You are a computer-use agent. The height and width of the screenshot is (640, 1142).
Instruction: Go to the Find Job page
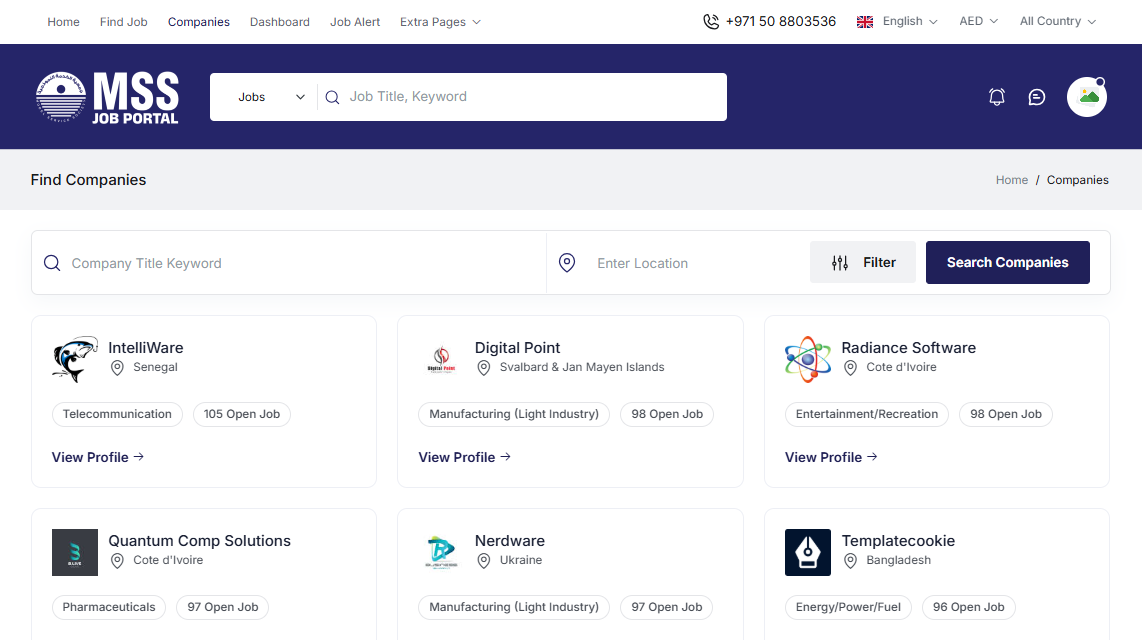[124, 22]
